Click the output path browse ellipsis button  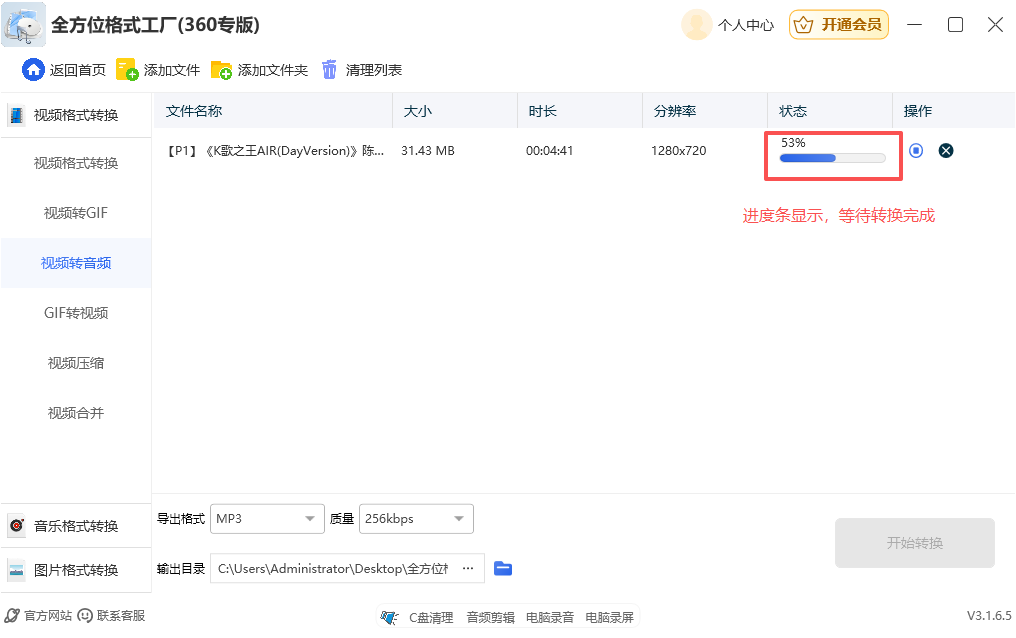tap(467, 568)
